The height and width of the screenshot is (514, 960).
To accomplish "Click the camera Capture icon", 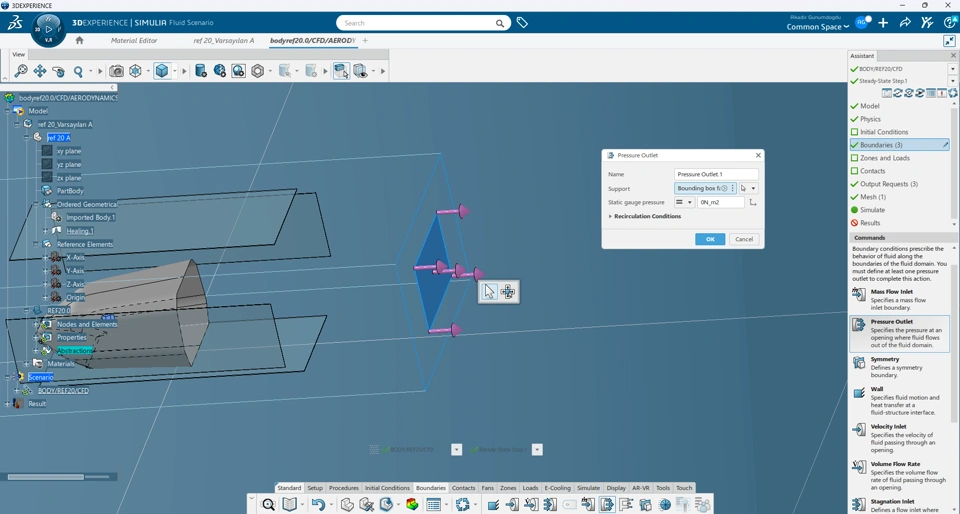I will pos(116,71).
